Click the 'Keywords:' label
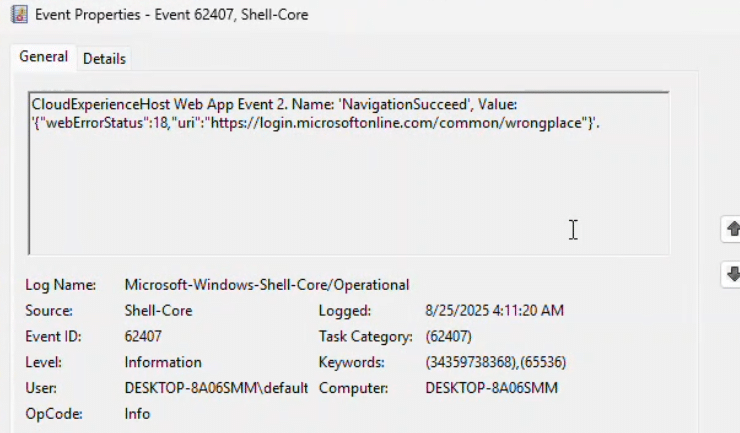 (x=352, y=362)
